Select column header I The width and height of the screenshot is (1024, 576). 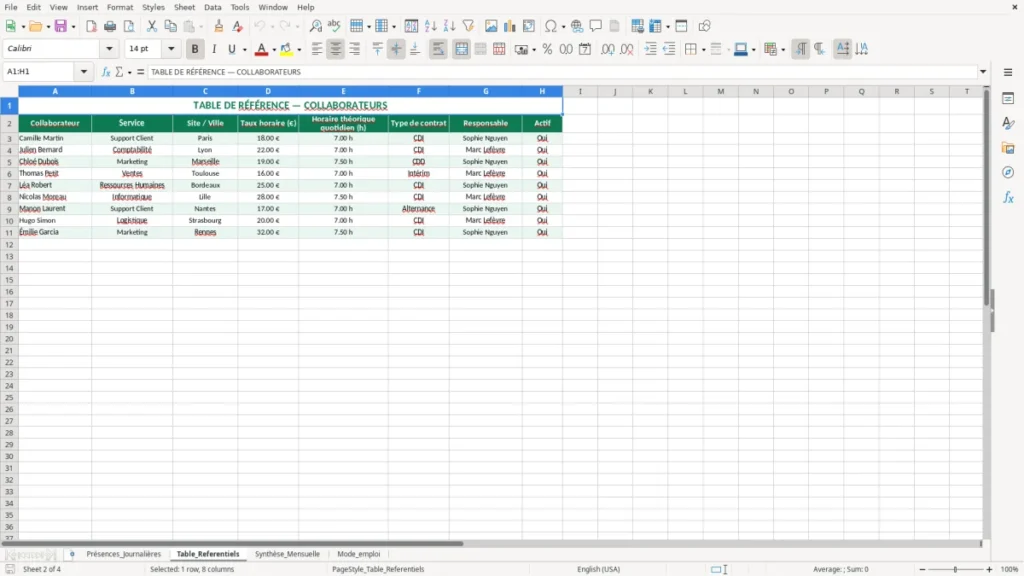(x=580, y=91)
